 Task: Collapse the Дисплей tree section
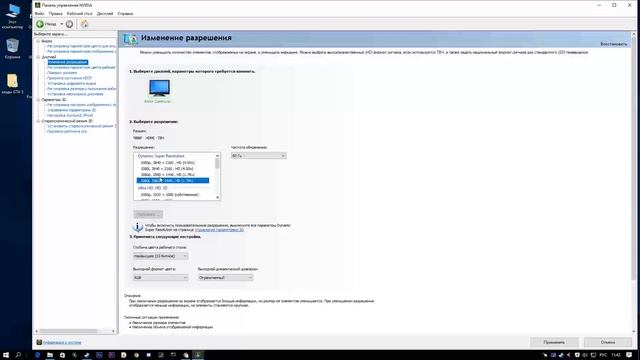coord(38,57)
